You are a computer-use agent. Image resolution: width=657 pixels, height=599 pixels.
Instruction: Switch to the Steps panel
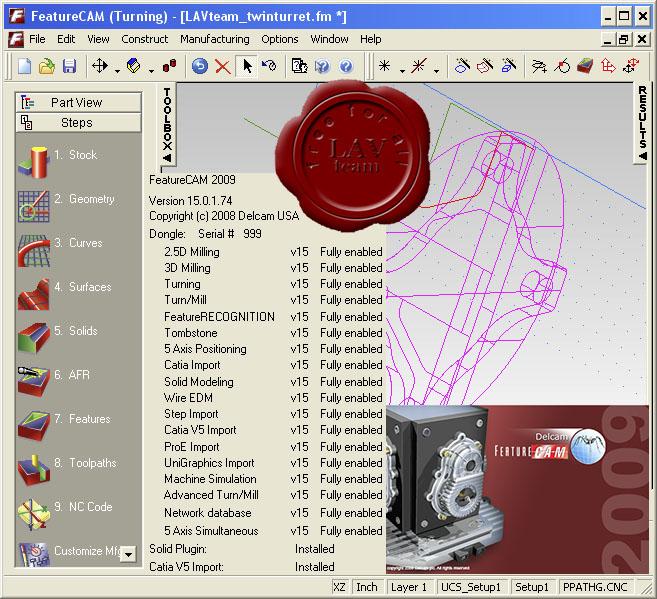(x=78, y=122)
